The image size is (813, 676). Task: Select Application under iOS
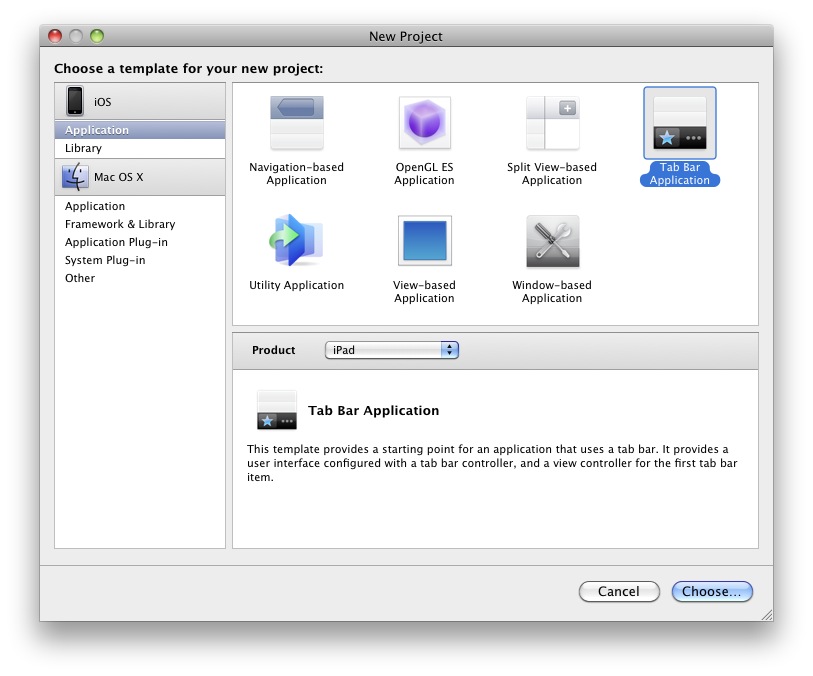(x=140, y=130)
